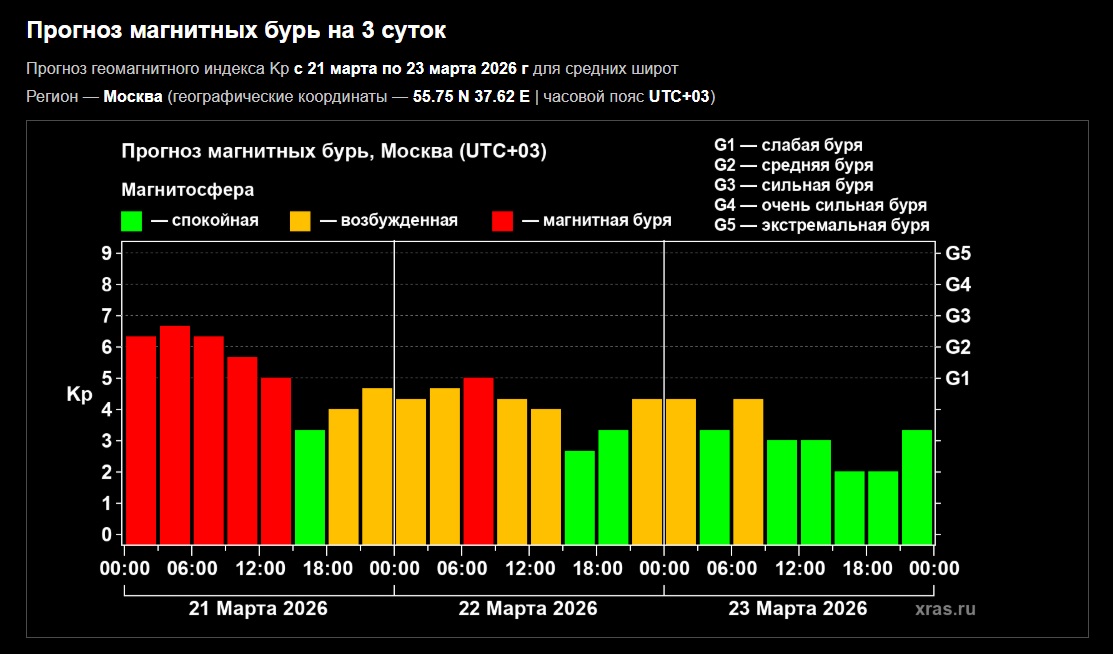Click the tallest red bar on 21 March

(x=175, y=435)
